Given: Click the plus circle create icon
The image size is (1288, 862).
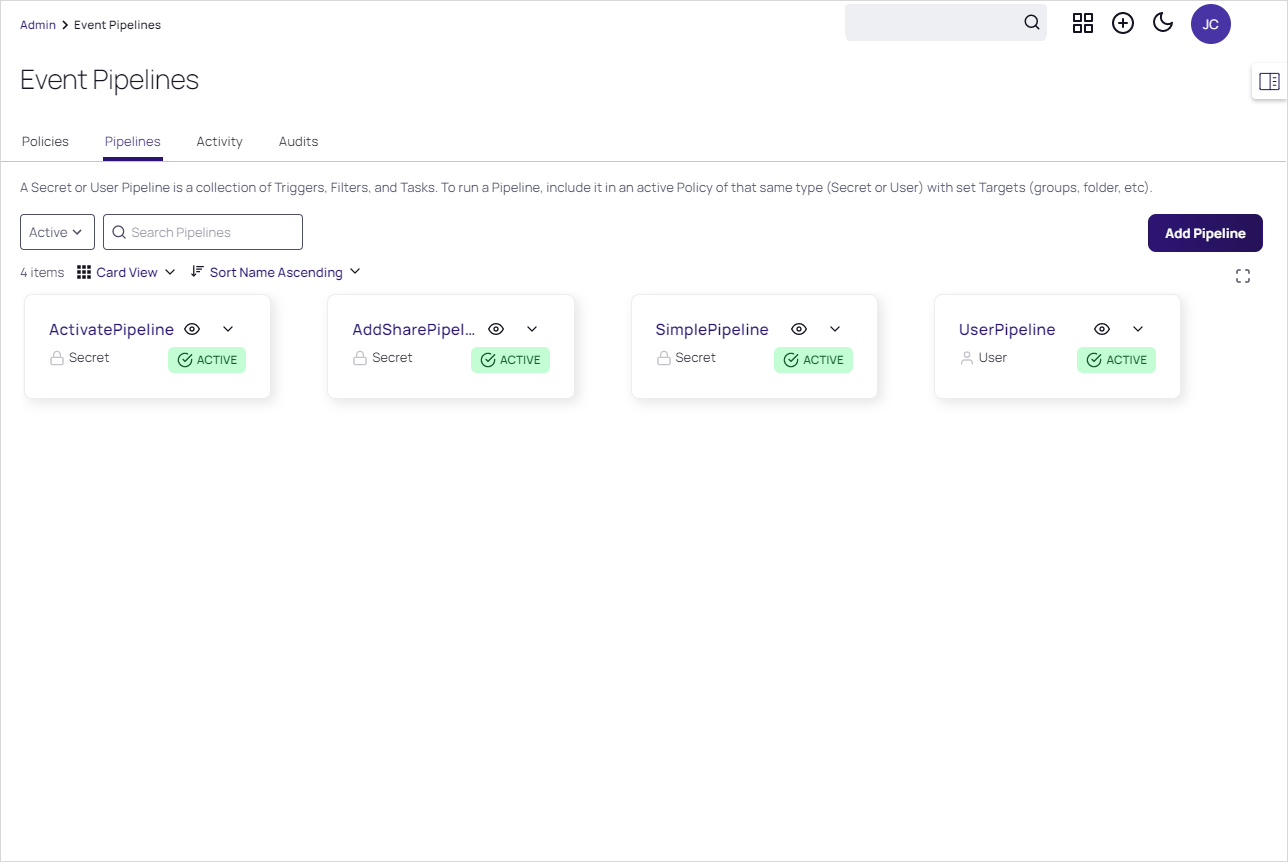Looking at the screenshot, I should (1123, 23).
